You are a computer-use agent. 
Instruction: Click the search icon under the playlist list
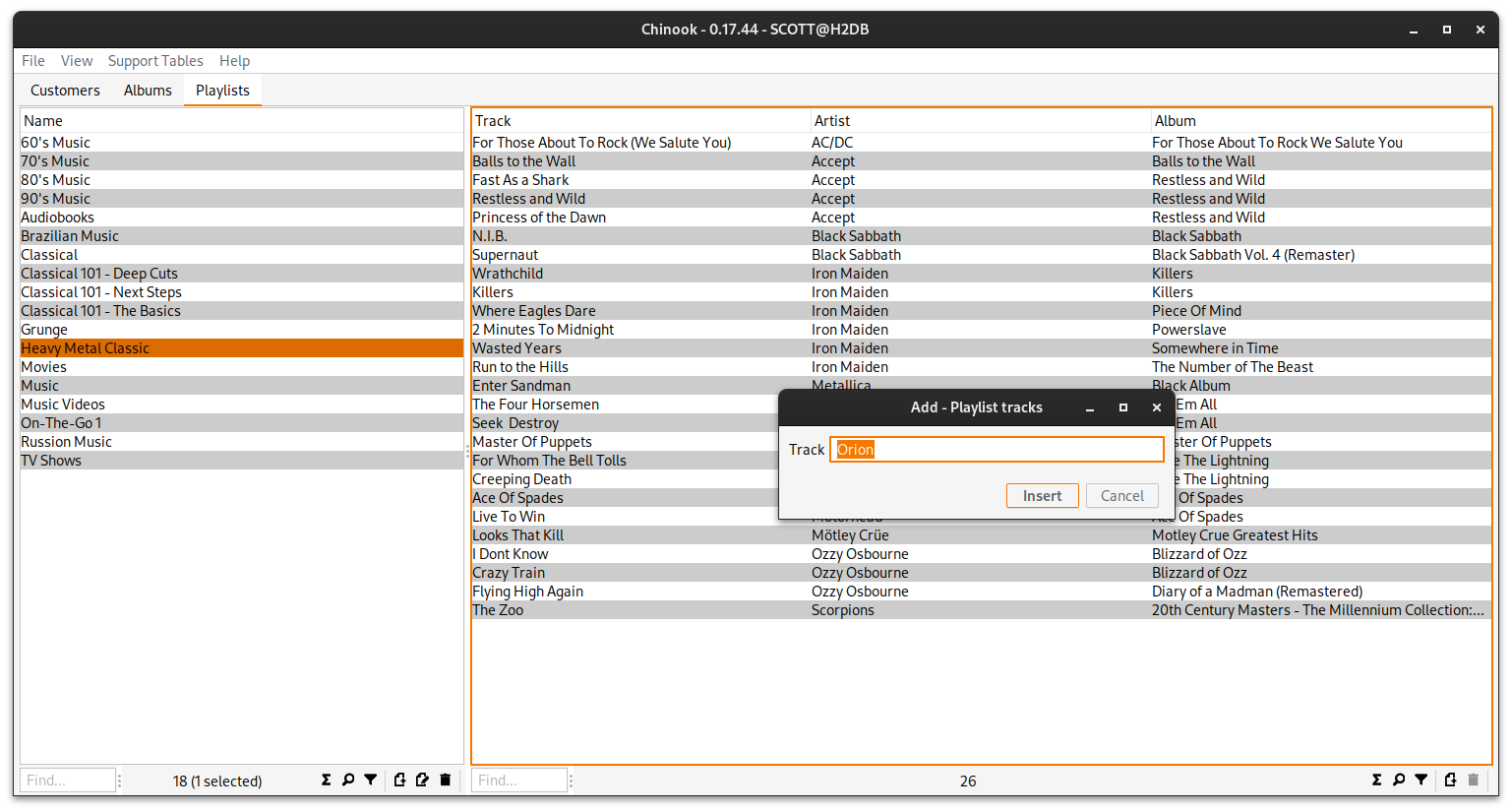coord(348,780)
